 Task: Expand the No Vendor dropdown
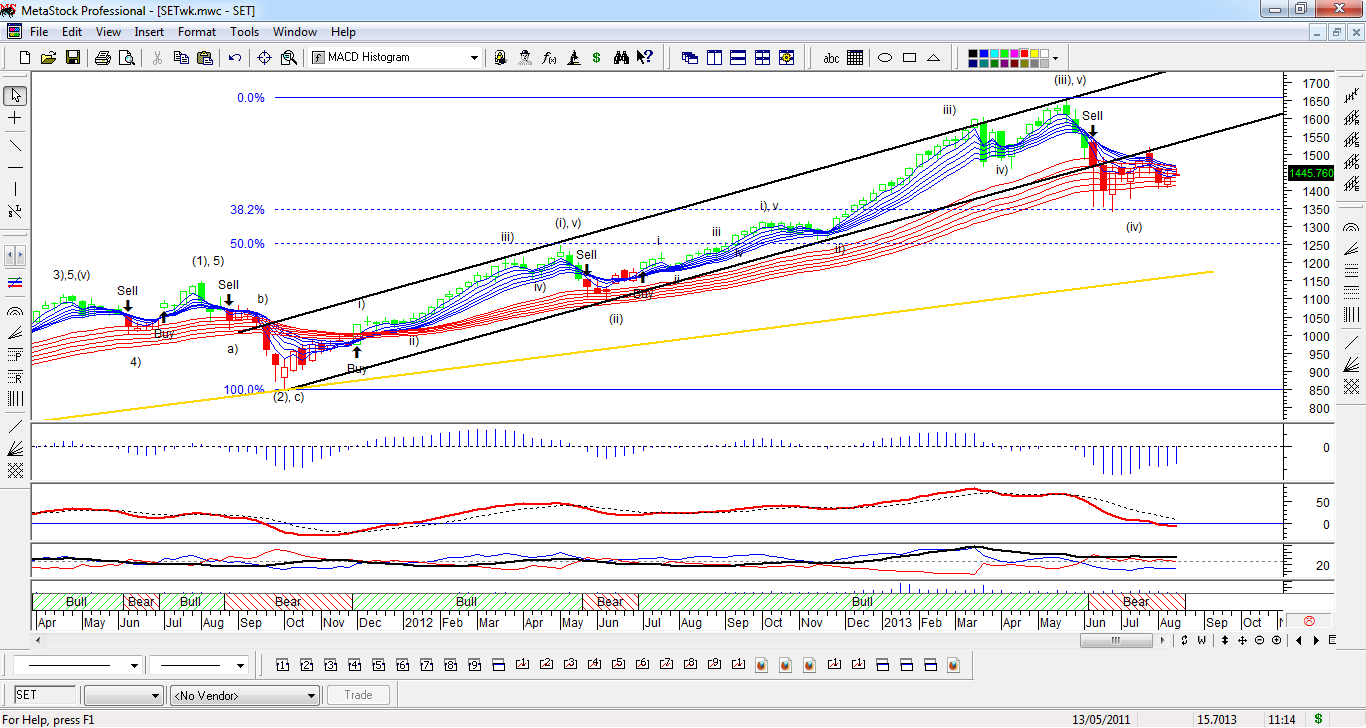point(311,695)
